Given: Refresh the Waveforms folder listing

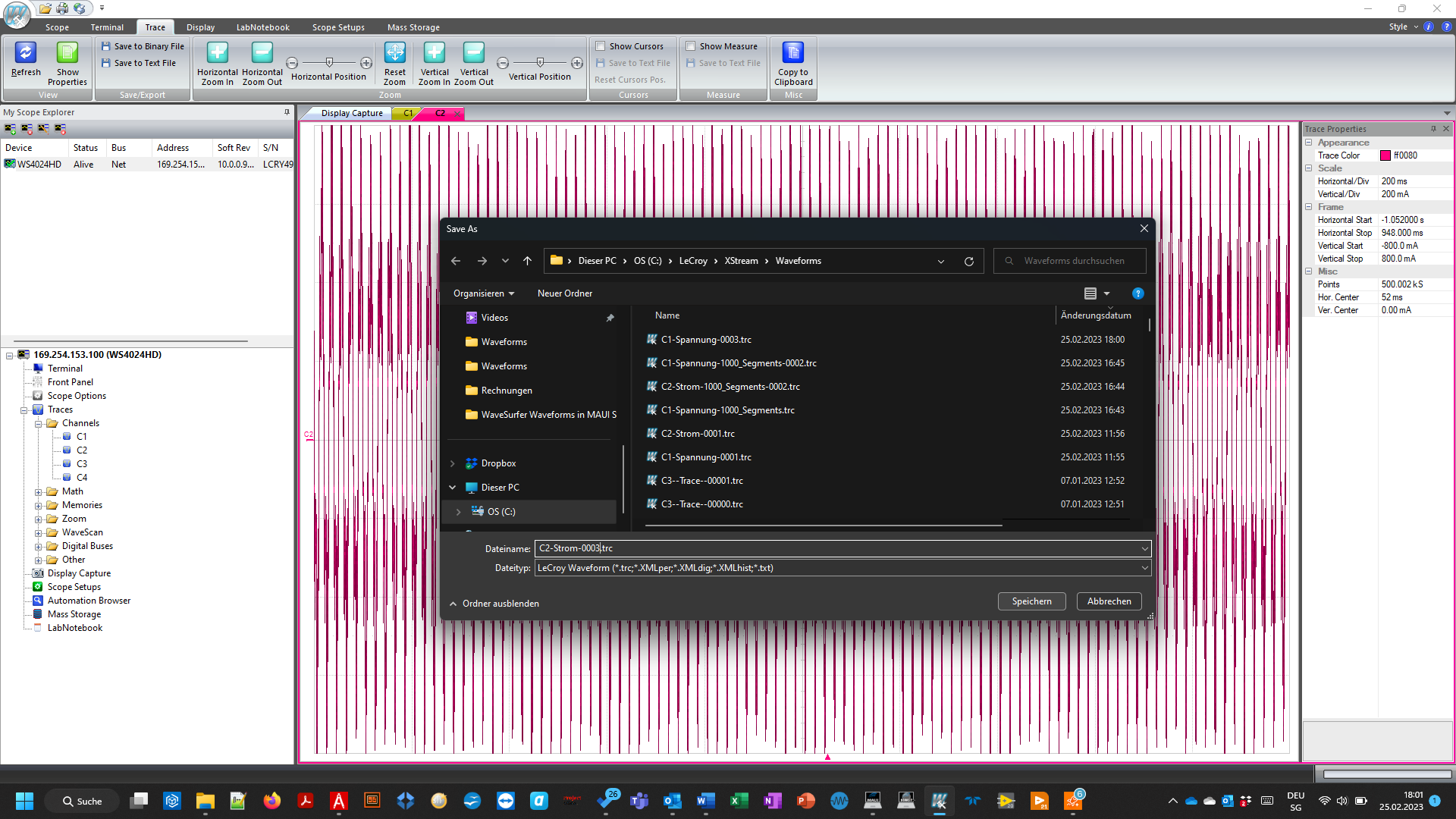Looking at the screenshot, I should [x=968, y=261].
